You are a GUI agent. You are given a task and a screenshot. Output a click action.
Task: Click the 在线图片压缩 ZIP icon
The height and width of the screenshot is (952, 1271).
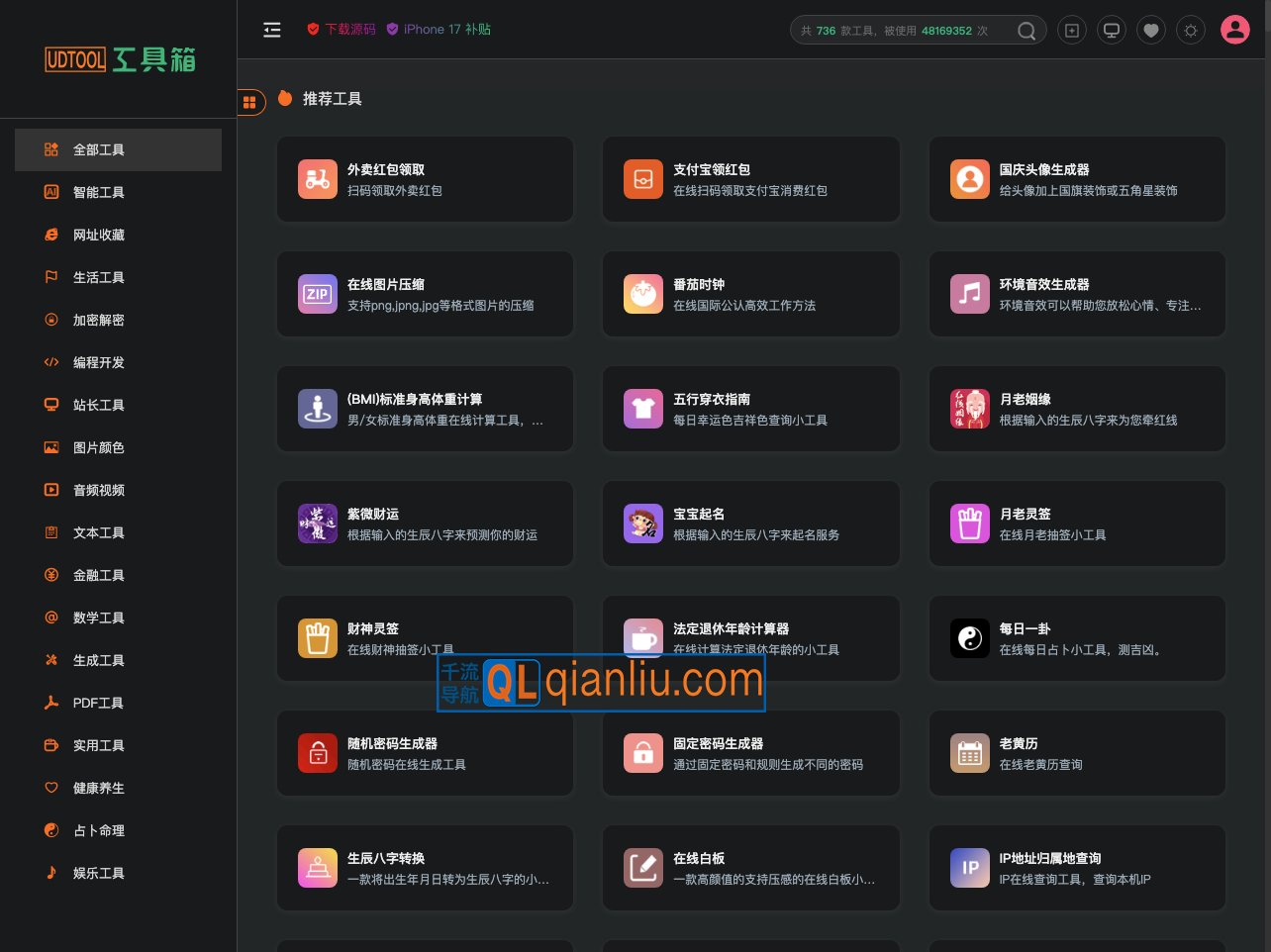click(x=318, y=294)
